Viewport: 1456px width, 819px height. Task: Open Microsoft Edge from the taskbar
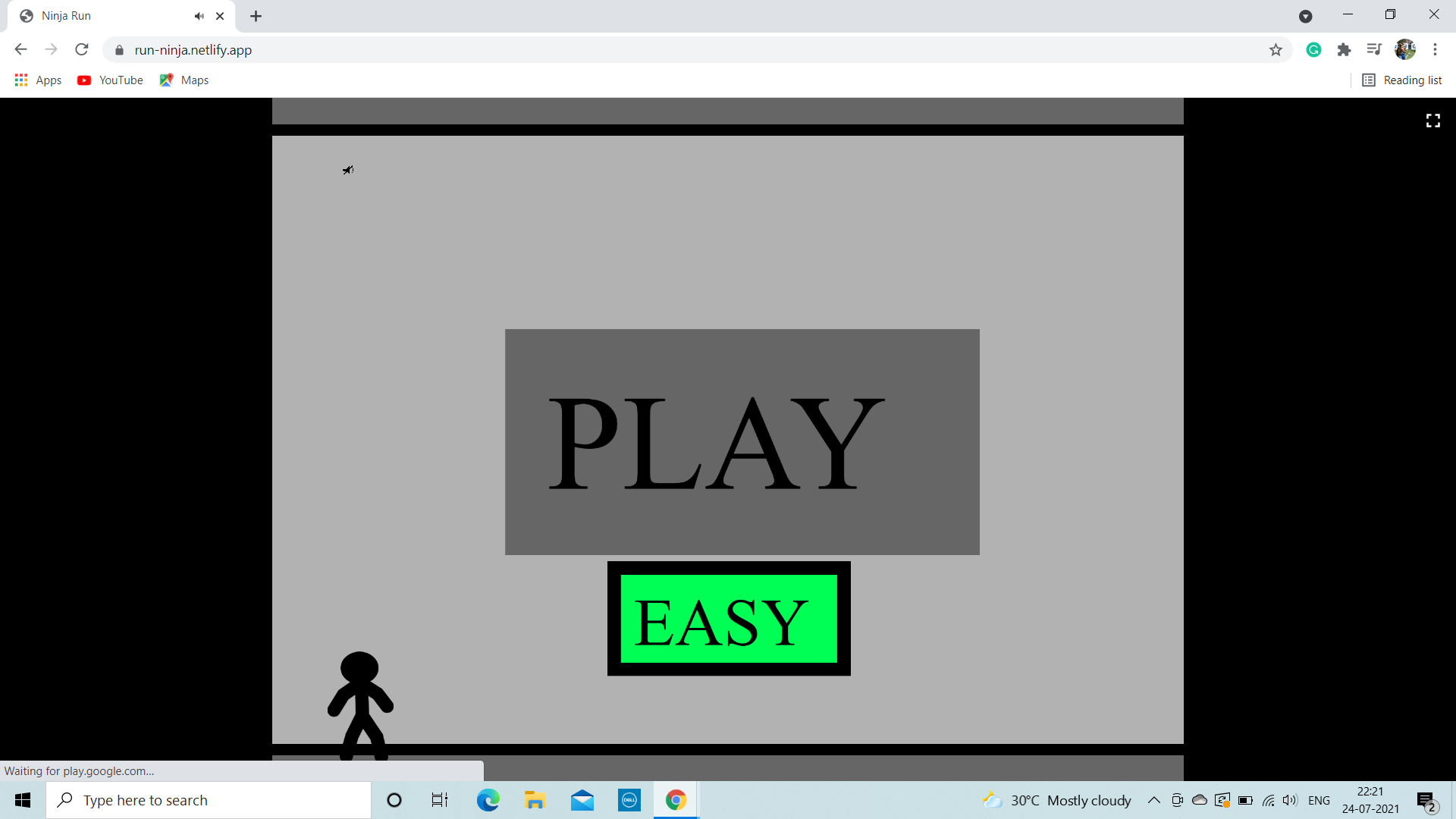pyautogui.click(x=488, y=800)
